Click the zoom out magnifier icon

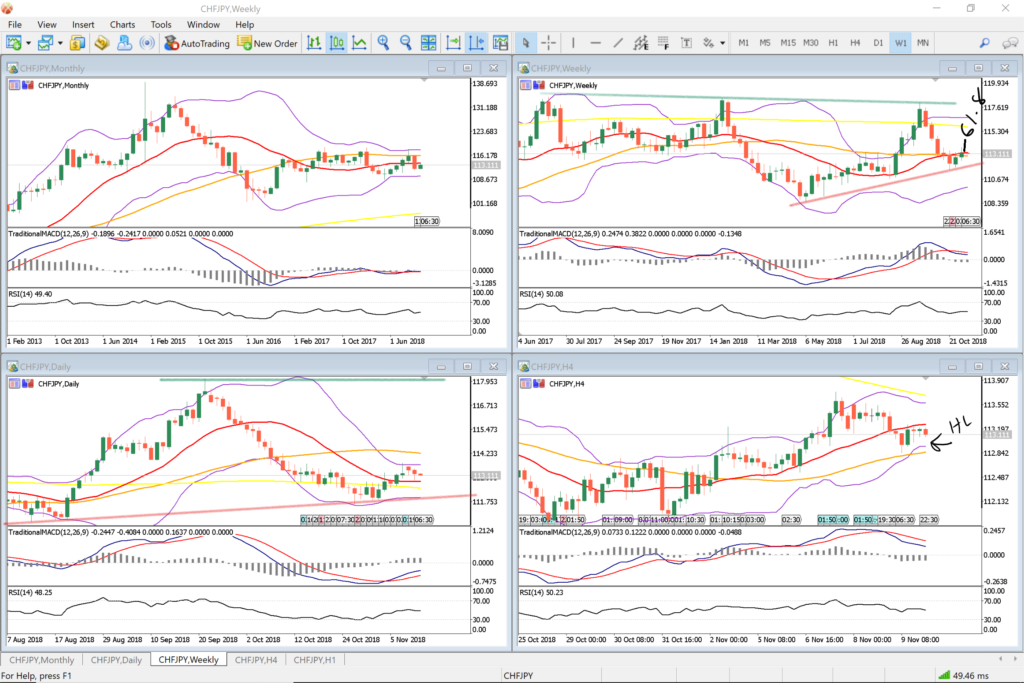click(406, 43)
